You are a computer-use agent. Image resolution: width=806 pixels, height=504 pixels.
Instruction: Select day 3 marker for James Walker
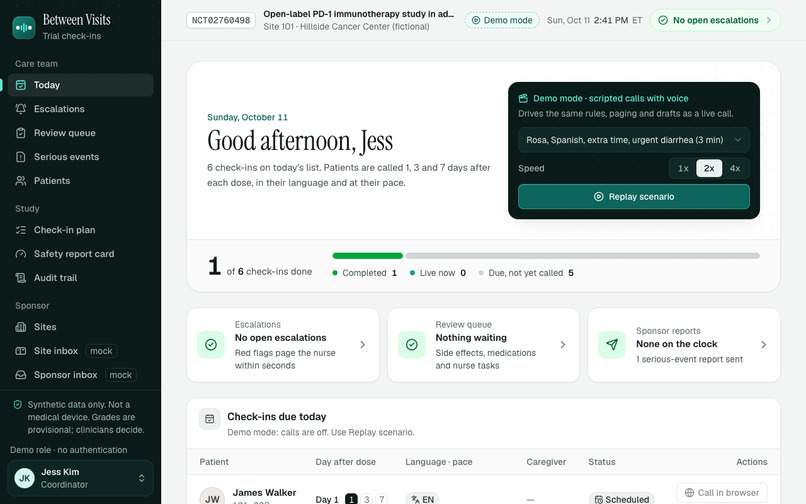click(x=367, y=499)
